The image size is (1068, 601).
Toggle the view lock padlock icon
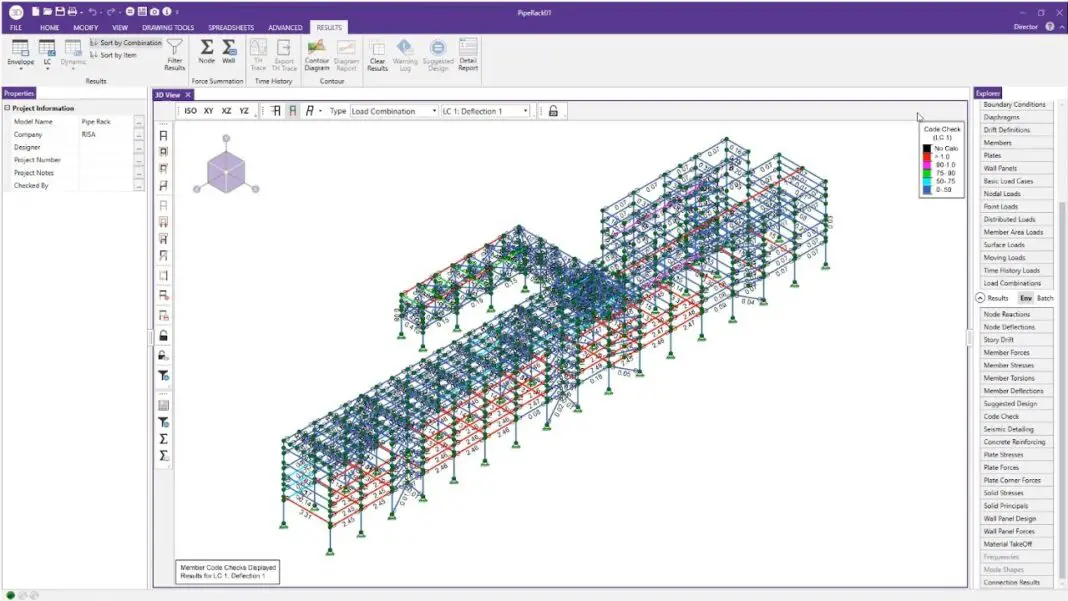[552, 110]
